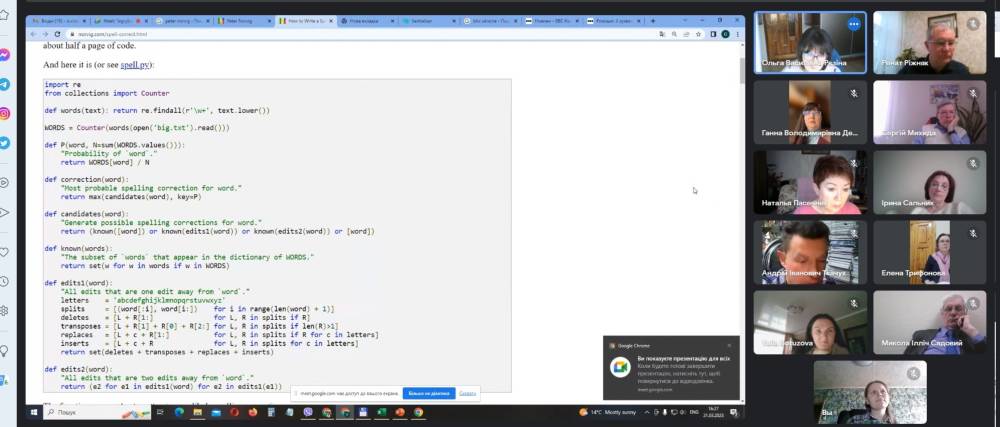Open Messenger from the left sidebar
Image resolution: width=1000 pixels, height=427 pixels.
[x=5, y=55]
